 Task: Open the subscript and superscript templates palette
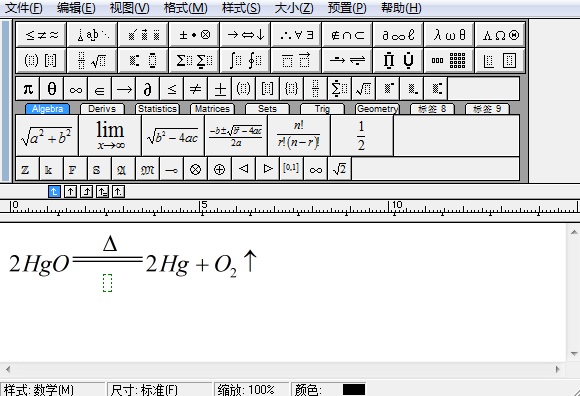click(144, 60)
